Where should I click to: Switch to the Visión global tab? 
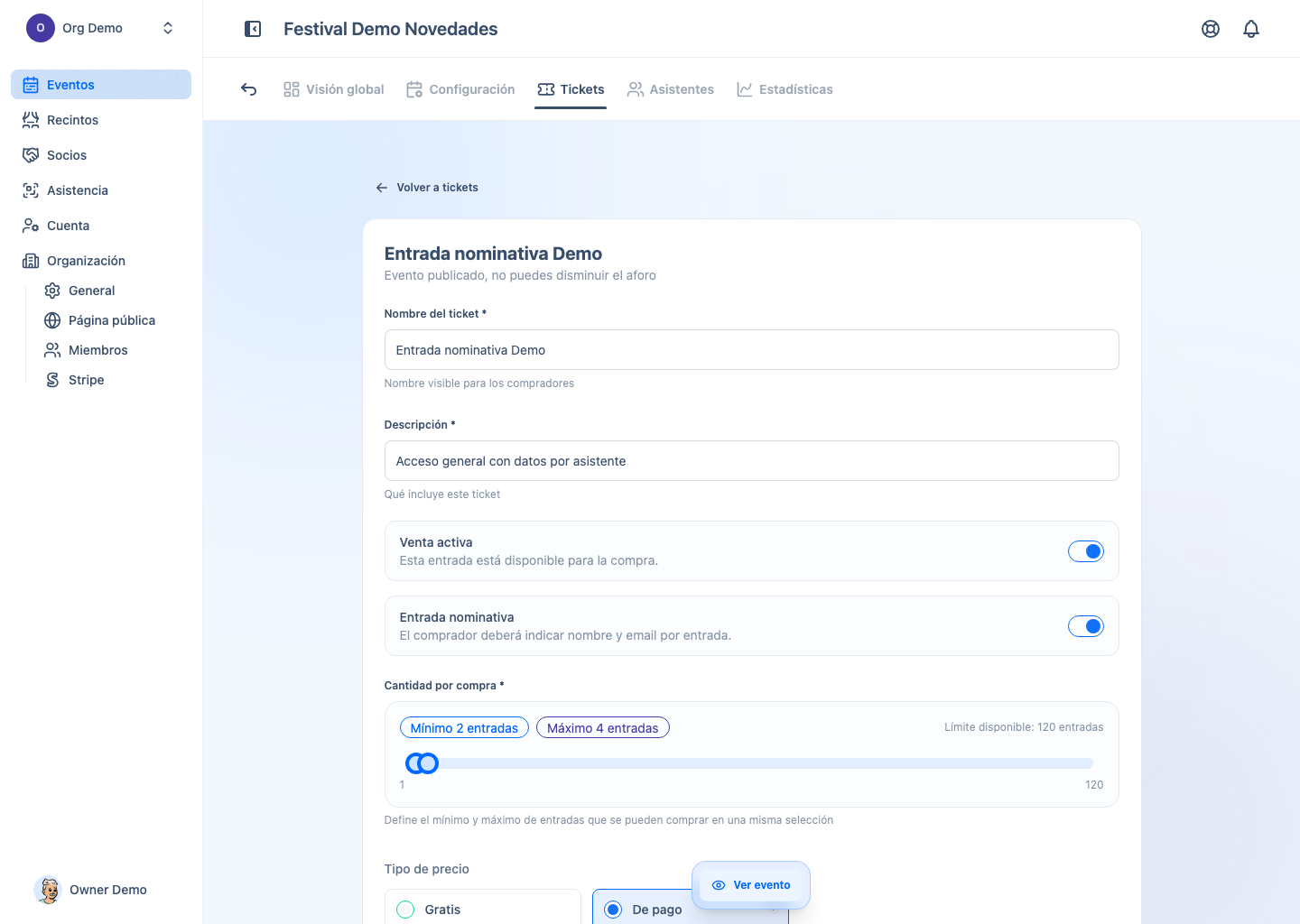click(x=333, y=89)
